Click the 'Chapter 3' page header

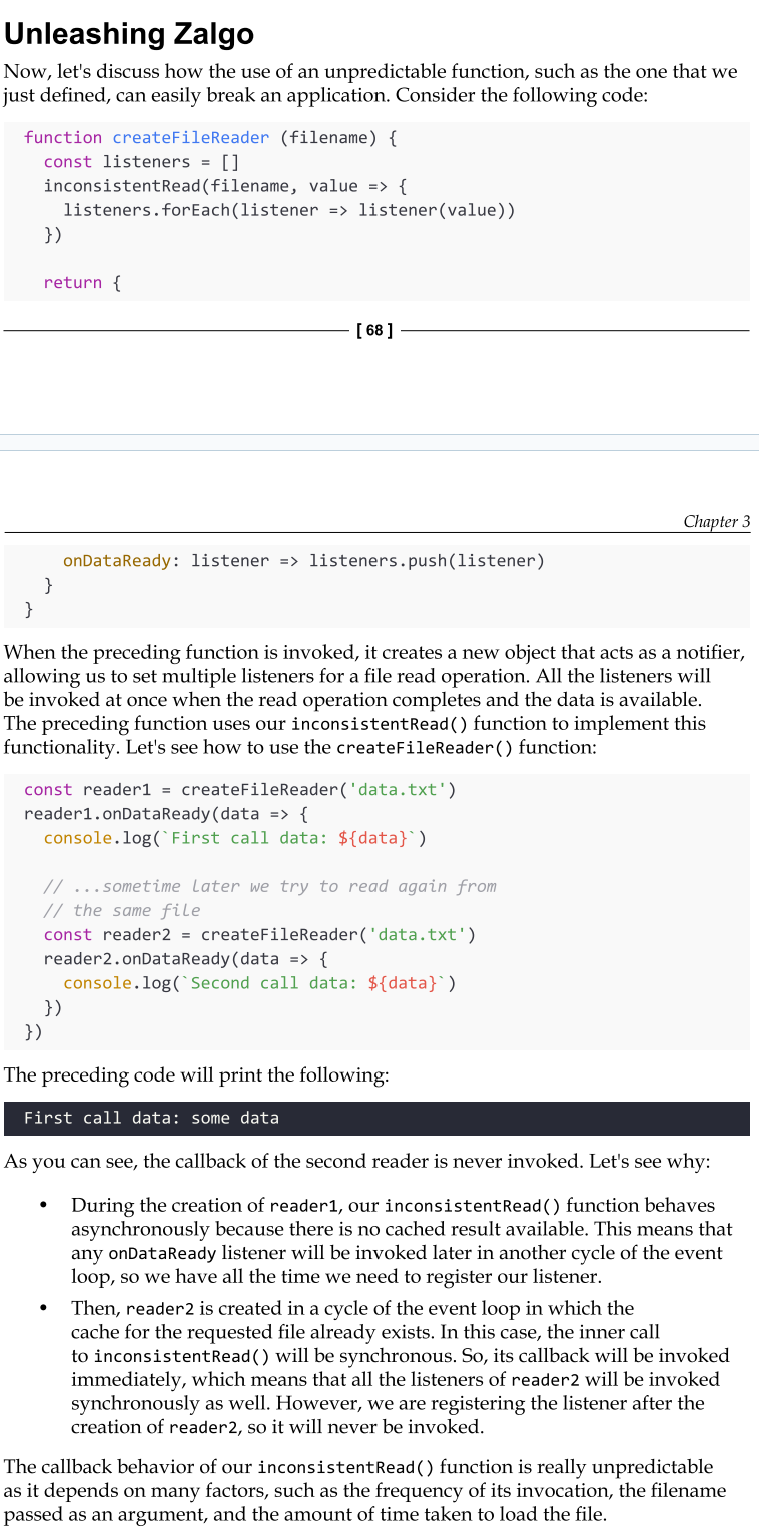(x=716, y=521)
